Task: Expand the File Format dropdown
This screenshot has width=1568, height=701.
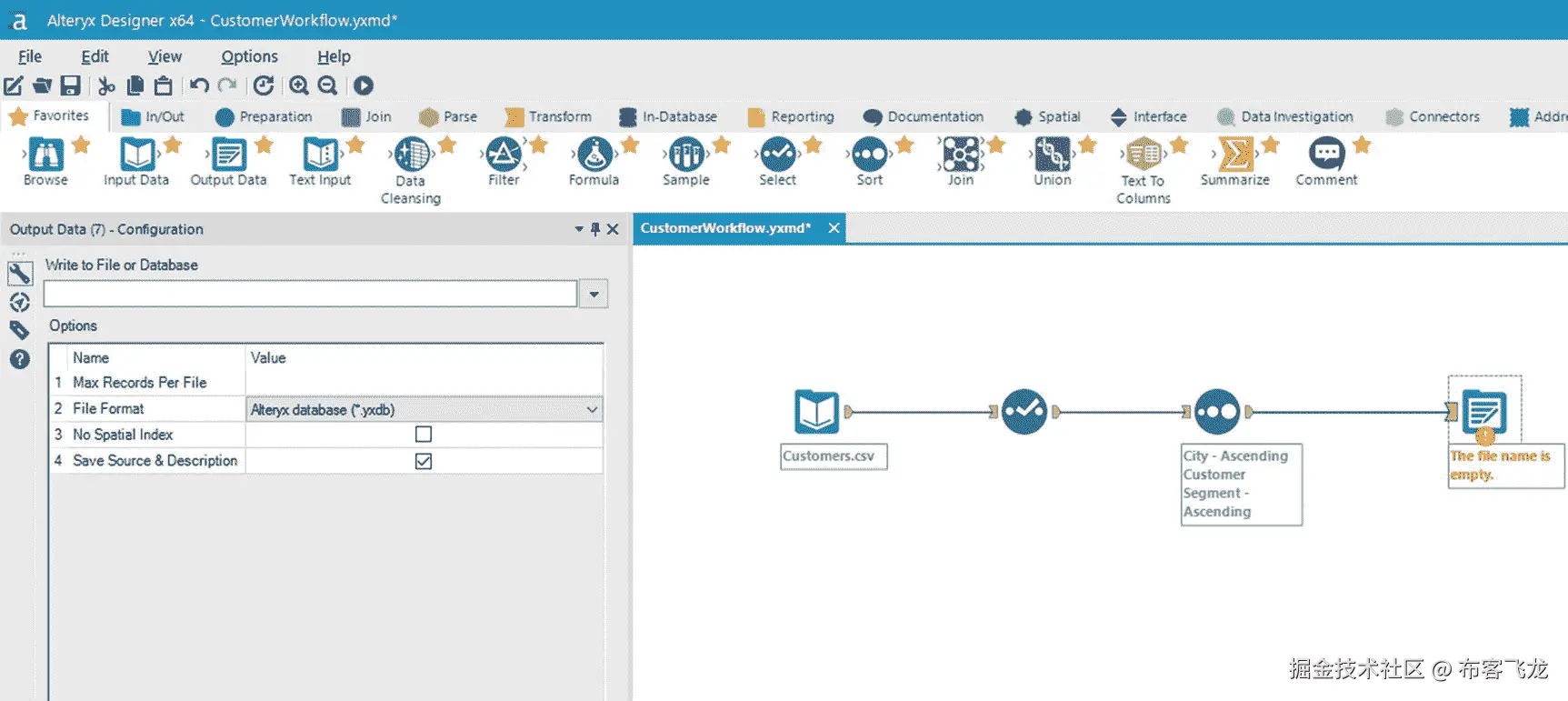Action: pyautogui.click(x=592, y=409)
